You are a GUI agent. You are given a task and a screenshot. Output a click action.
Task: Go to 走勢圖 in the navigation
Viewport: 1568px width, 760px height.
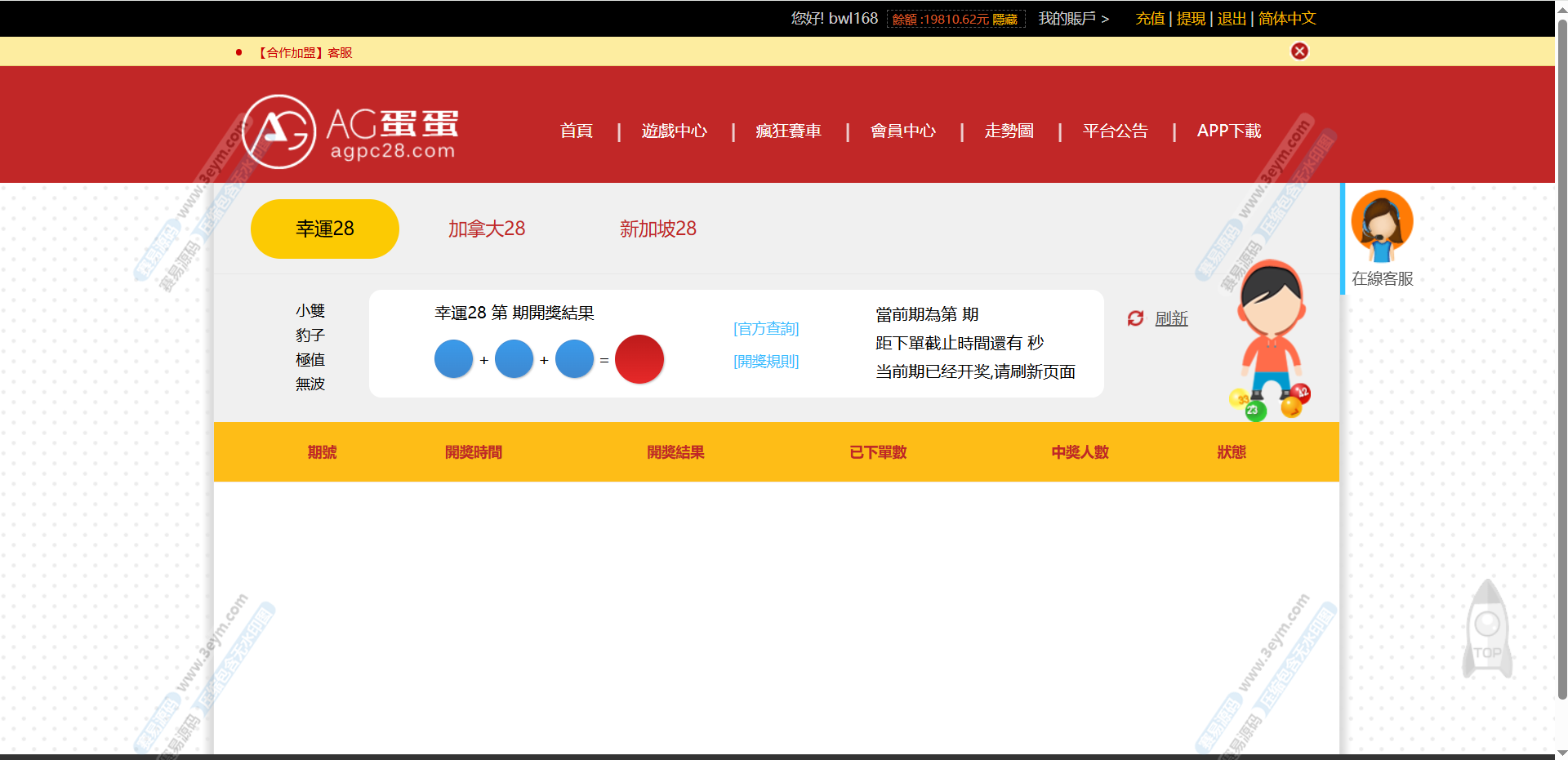pos(1009,131)
